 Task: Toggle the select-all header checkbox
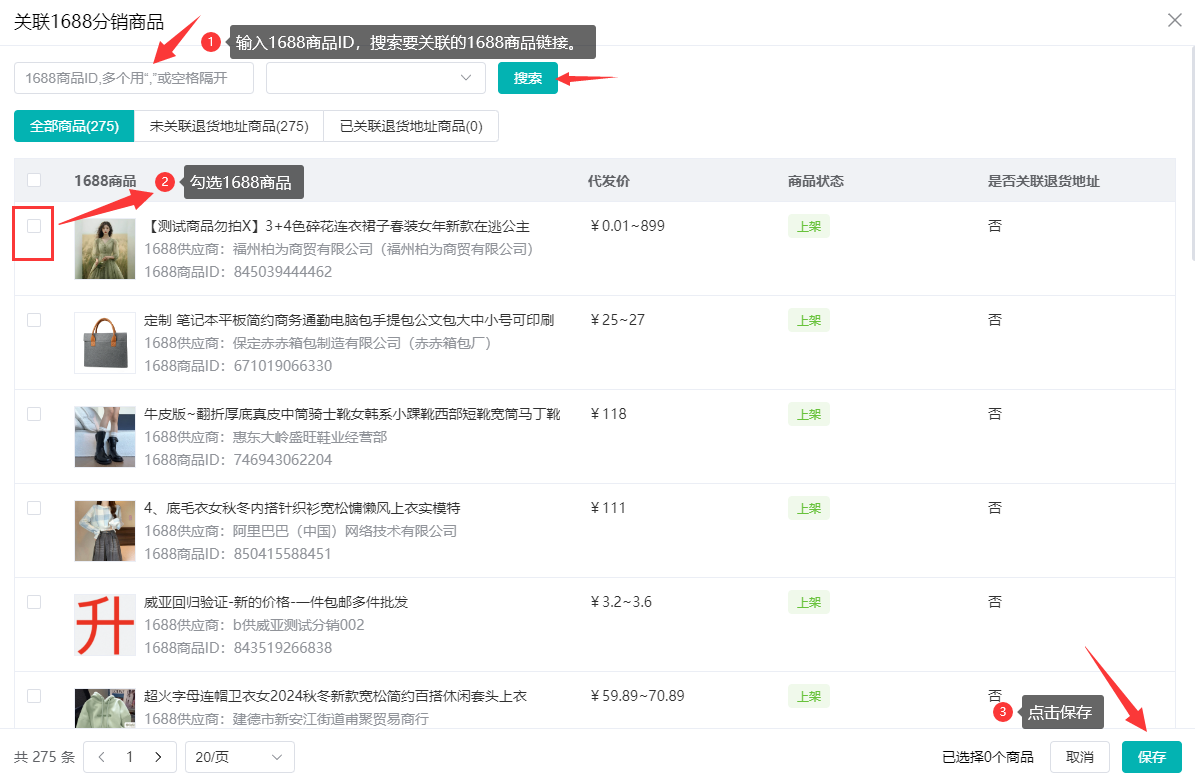point(34,180)
